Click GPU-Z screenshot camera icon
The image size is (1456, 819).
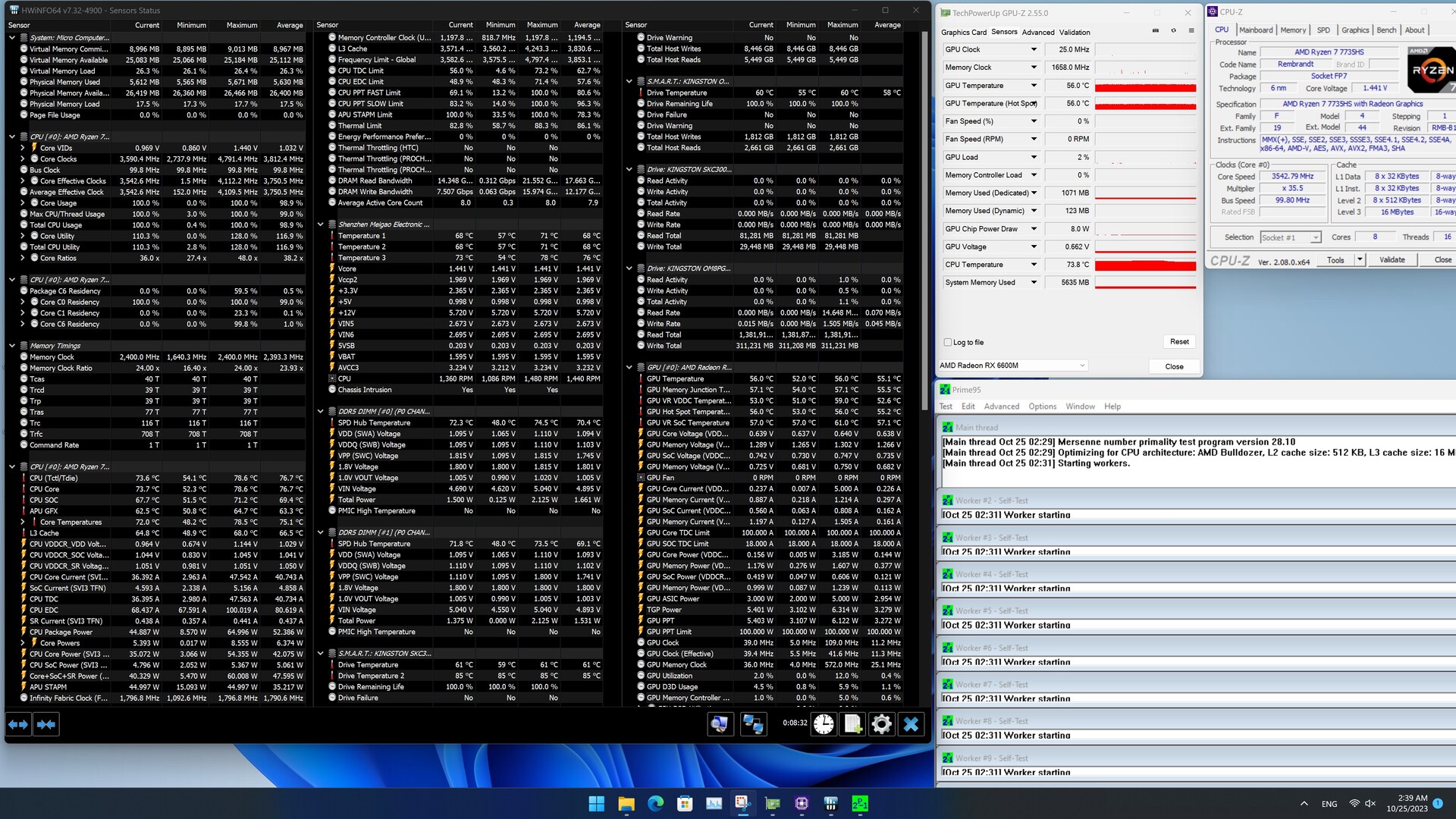point(1156,31)
